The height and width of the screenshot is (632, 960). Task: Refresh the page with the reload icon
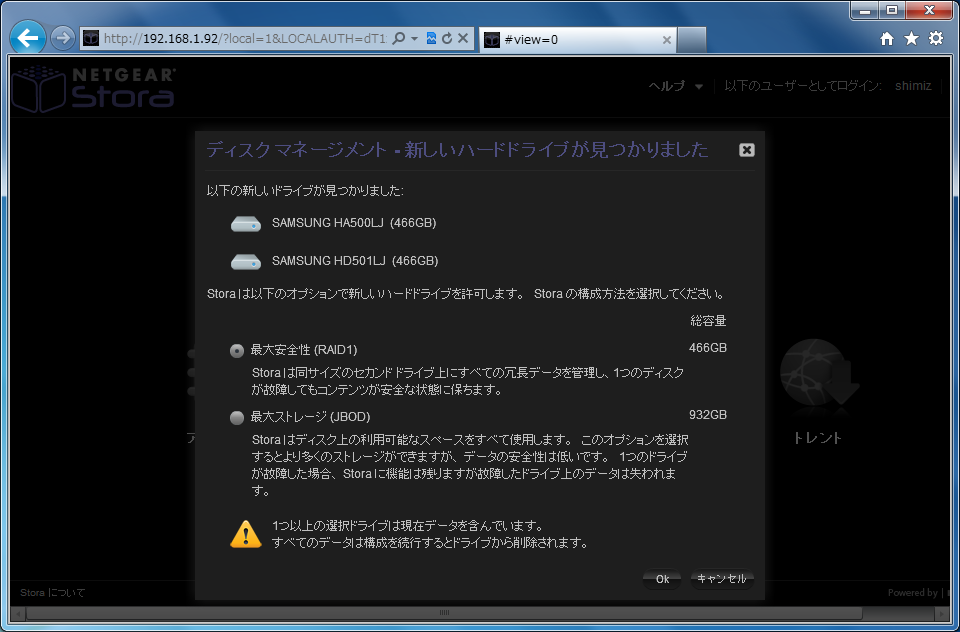[x=447, y=39]
